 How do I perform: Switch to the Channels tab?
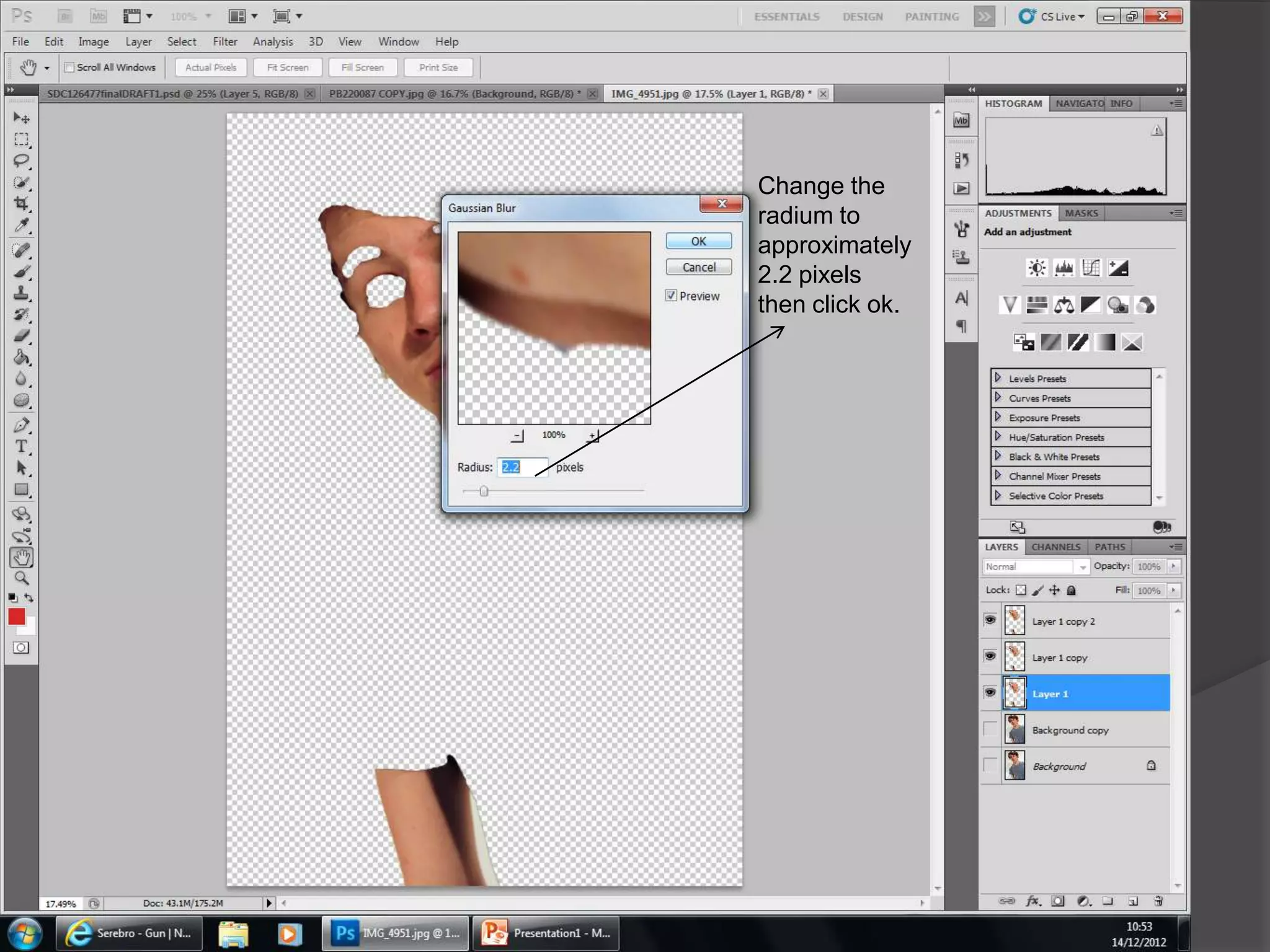(x=1055, y=547)
